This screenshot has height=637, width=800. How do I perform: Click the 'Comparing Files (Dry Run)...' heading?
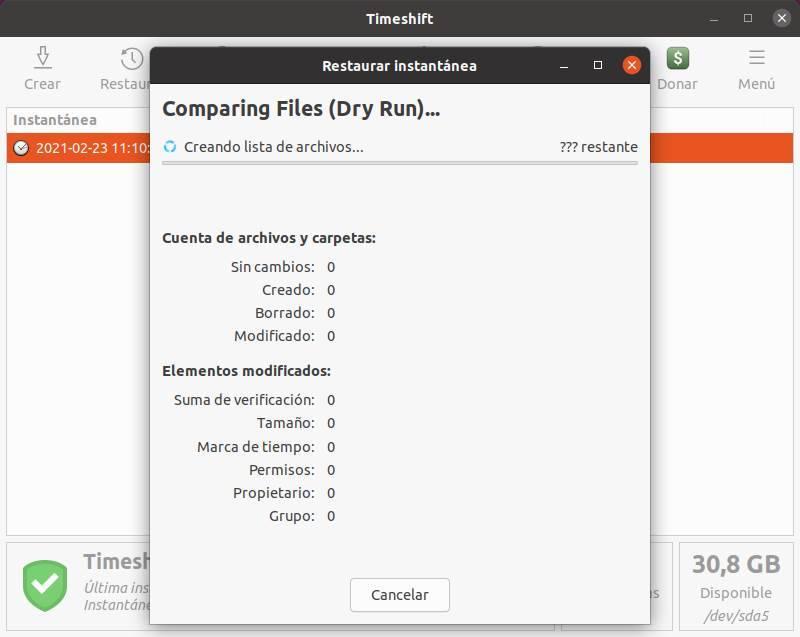(301, 109)
